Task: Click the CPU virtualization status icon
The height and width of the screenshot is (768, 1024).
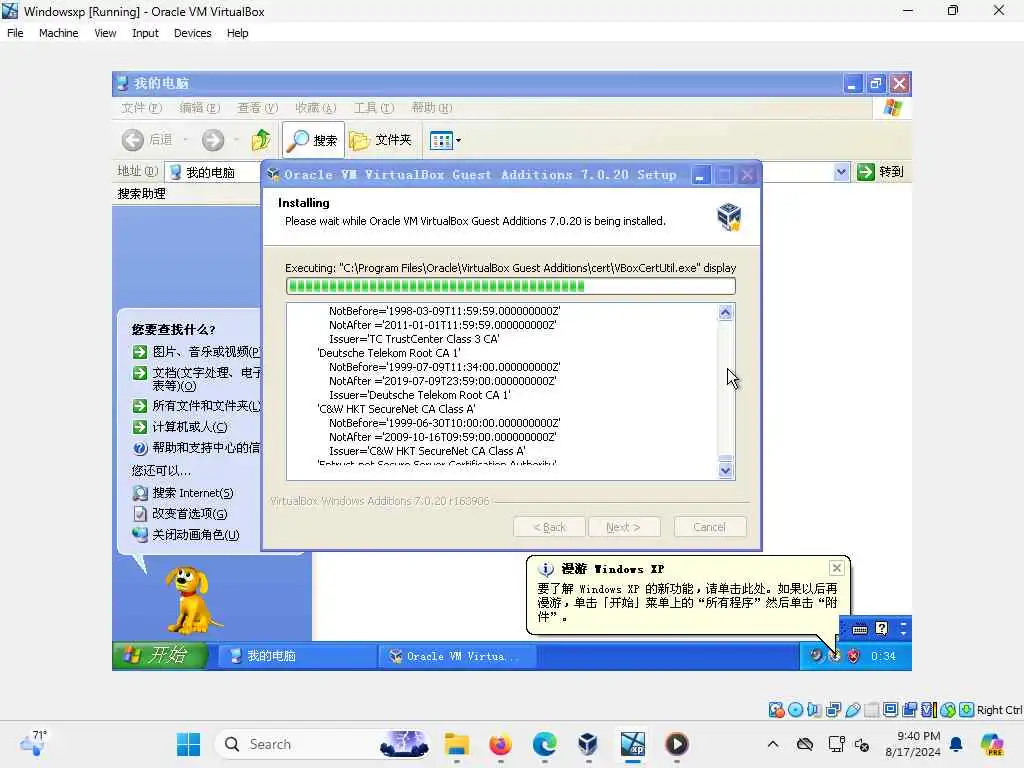Action: [929, 710]
